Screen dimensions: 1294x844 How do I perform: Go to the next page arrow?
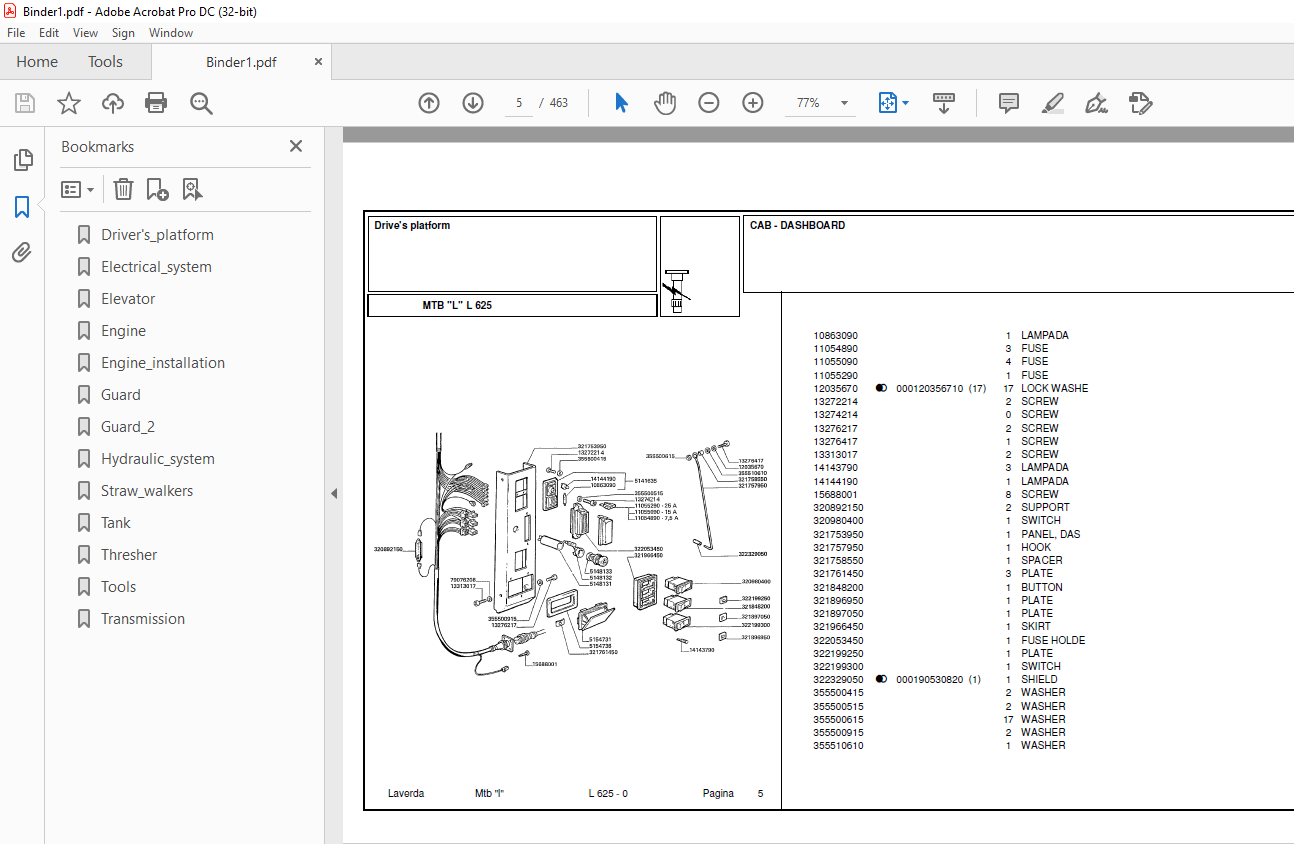tap(473, 103)
